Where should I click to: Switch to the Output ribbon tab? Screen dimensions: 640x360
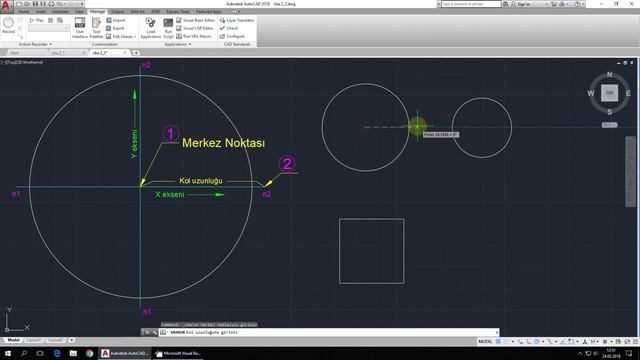(118, 11)
